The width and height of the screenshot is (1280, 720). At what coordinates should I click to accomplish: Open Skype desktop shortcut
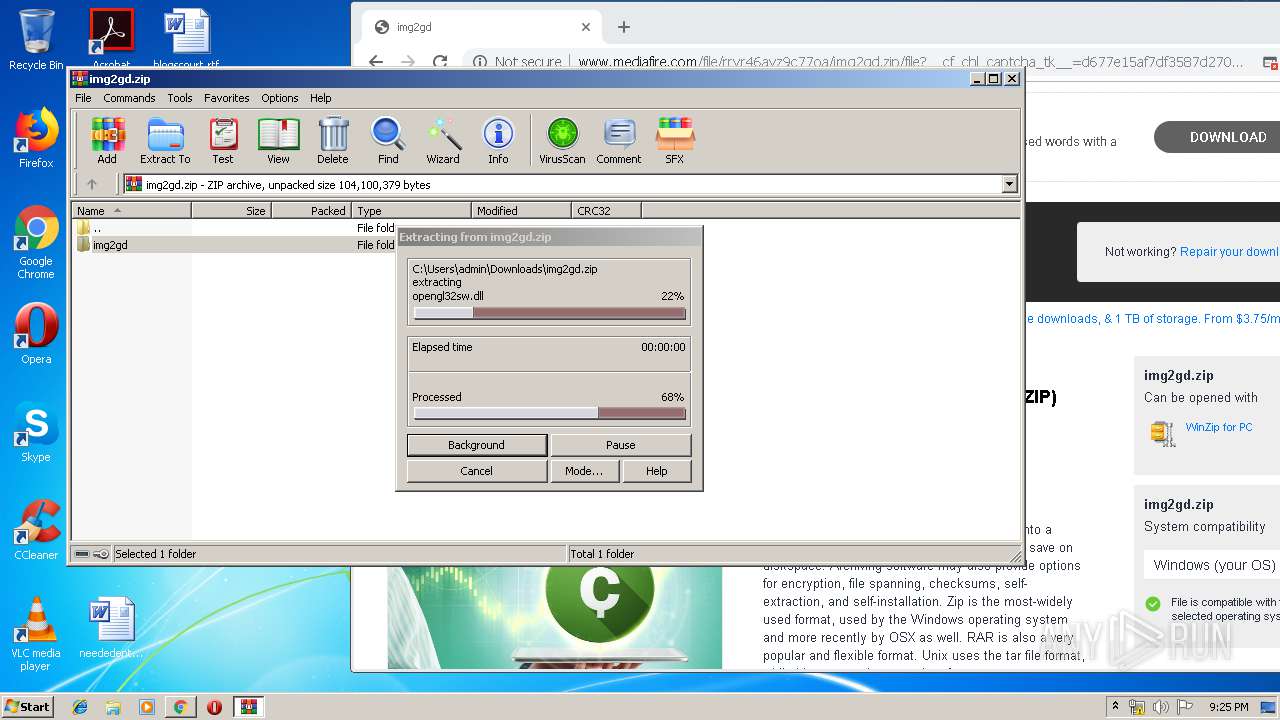[36, 432]
